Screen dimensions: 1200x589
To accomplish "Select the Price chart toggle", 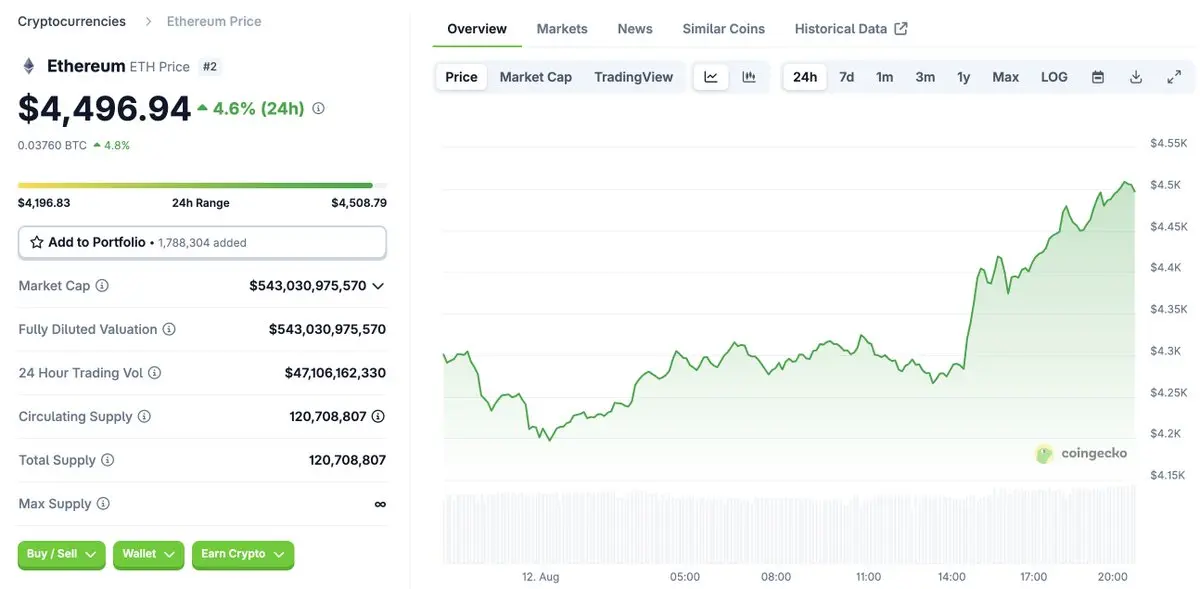I will (461, 77).
